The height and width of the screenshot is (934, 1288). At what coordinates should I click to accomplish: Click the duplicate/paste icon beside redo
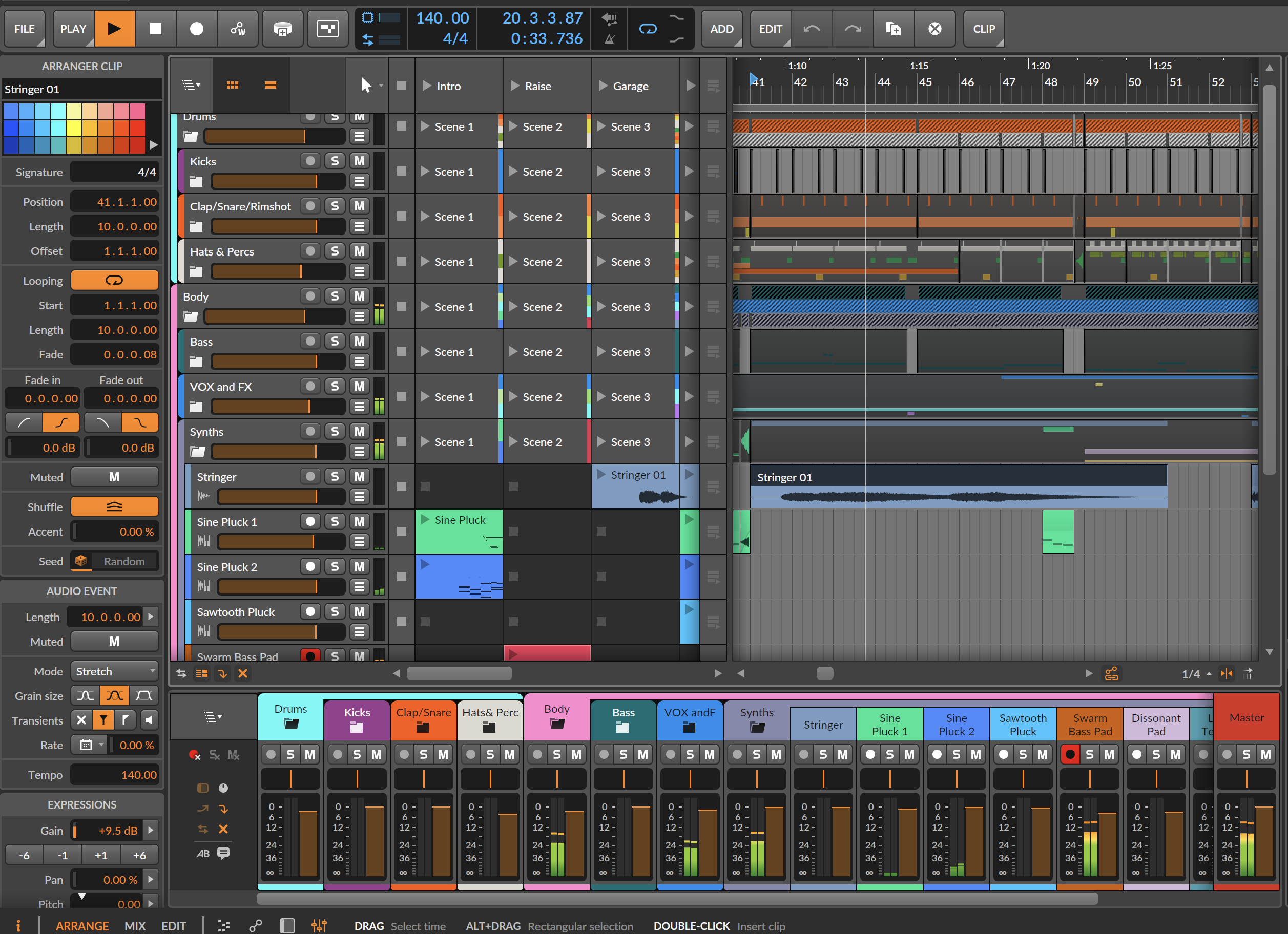pyautogui.click(x=894, y=28)
